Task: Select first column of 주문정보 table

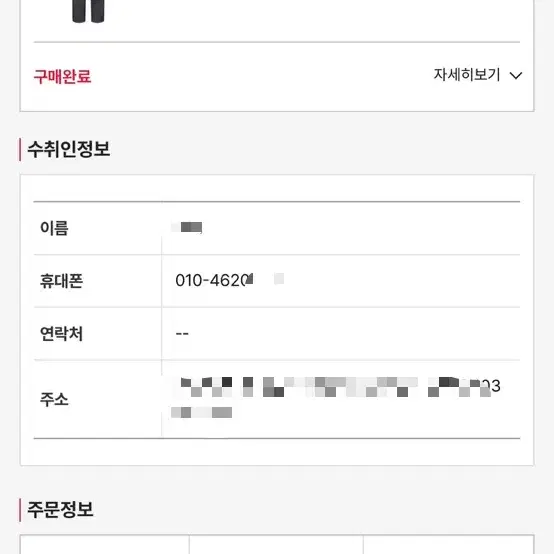Action: click(x=105, y=544)
